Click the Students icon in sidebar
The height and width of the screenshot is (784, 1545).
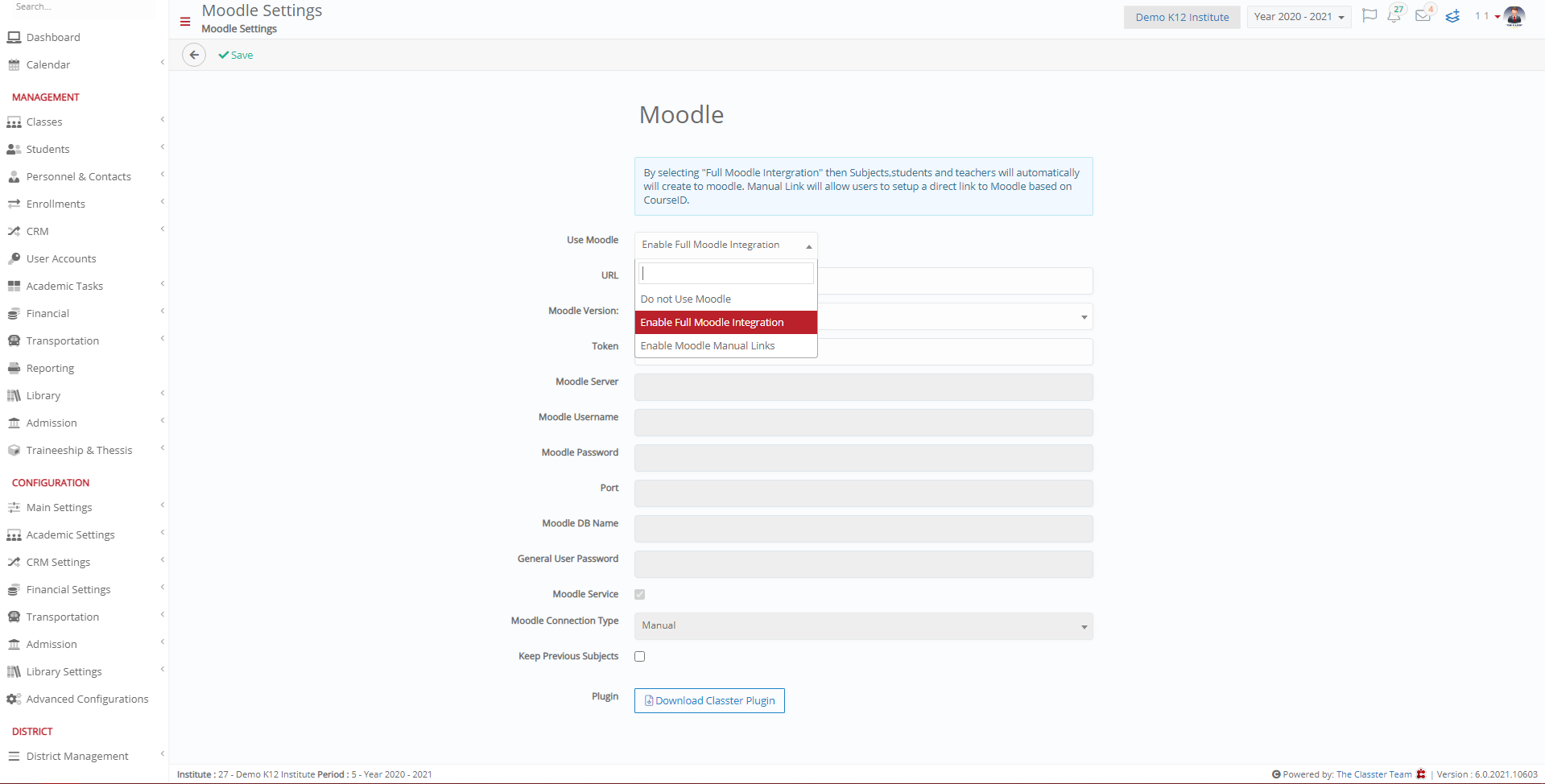(14, 150)
